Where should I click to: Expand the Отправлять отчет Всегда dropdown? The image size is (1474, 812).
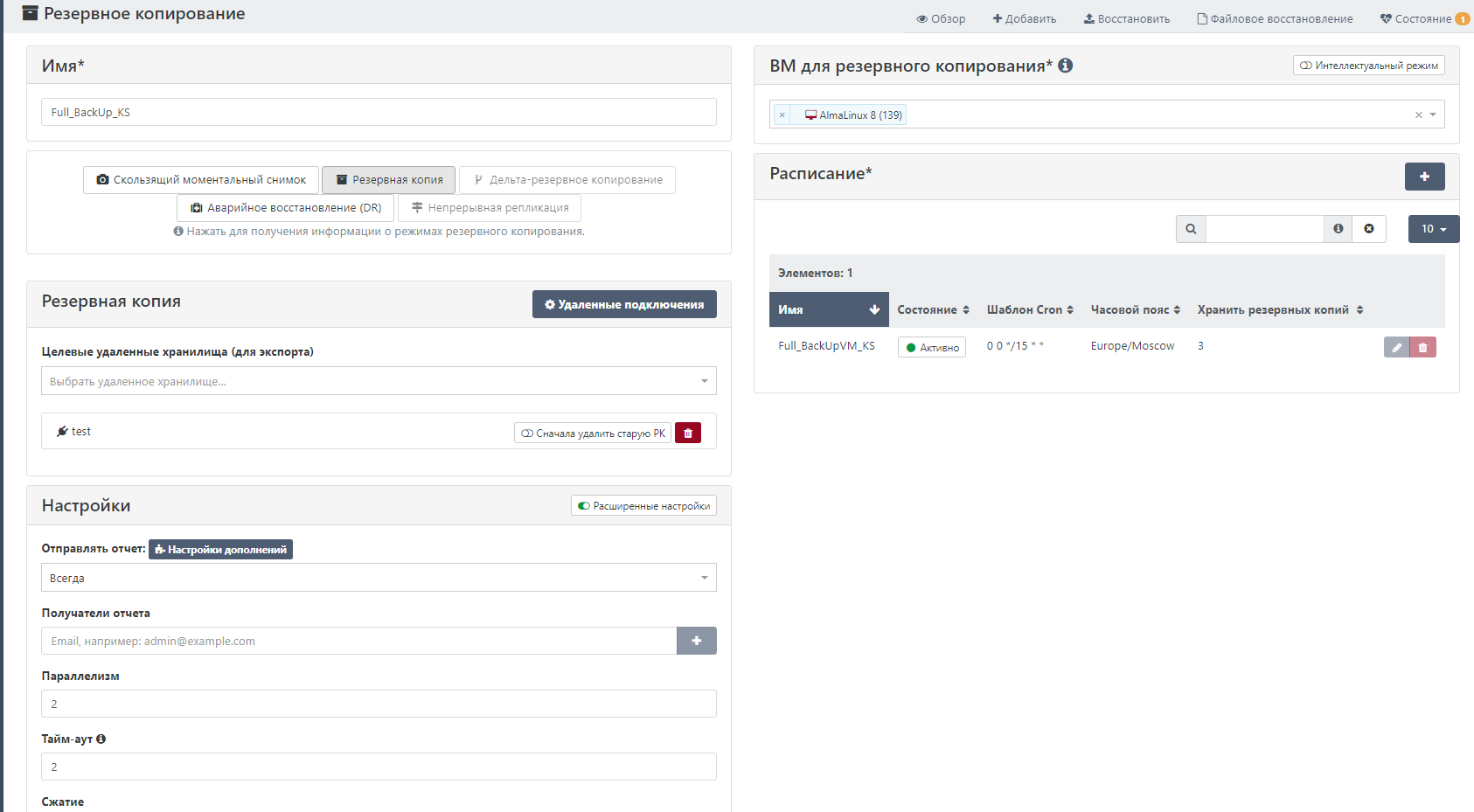click(379, 578)
